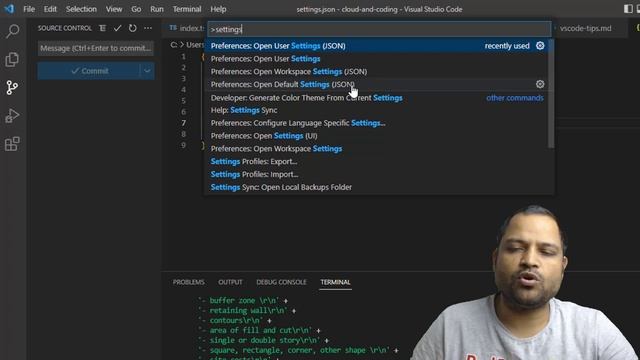Switch to the vscode-tips.md editor tab
This screenshot has height=360, width=640.
(586, 28)
